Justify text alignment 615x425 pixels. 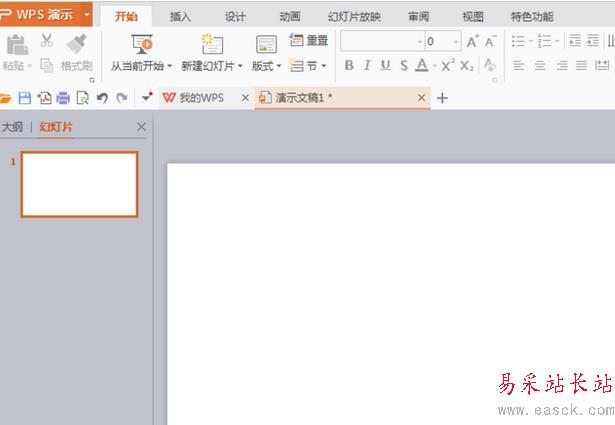pyautogui.click(x=581, y=65)
